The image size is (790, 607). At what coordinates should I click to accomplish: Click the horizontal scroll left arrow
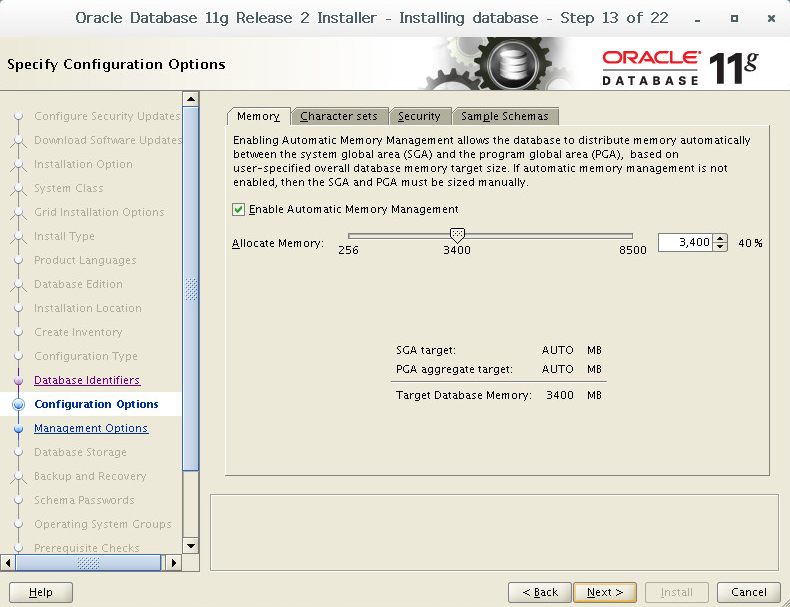tap(8, 563)
